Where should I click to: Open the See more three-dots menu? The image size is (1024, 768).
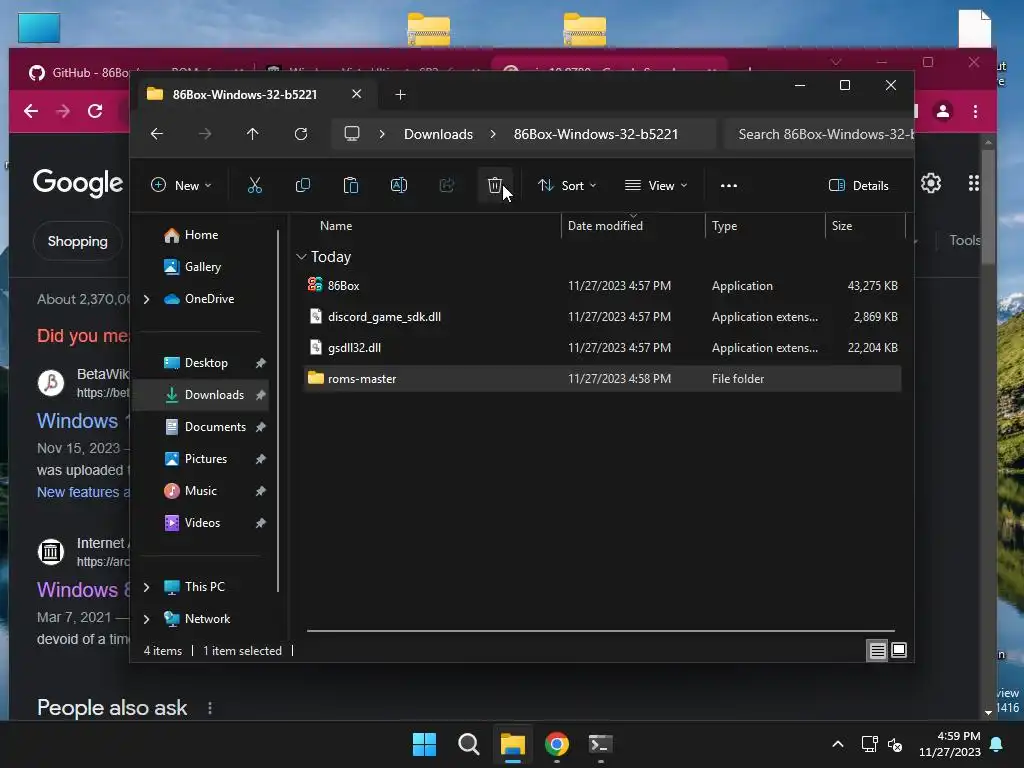point(729,185)
